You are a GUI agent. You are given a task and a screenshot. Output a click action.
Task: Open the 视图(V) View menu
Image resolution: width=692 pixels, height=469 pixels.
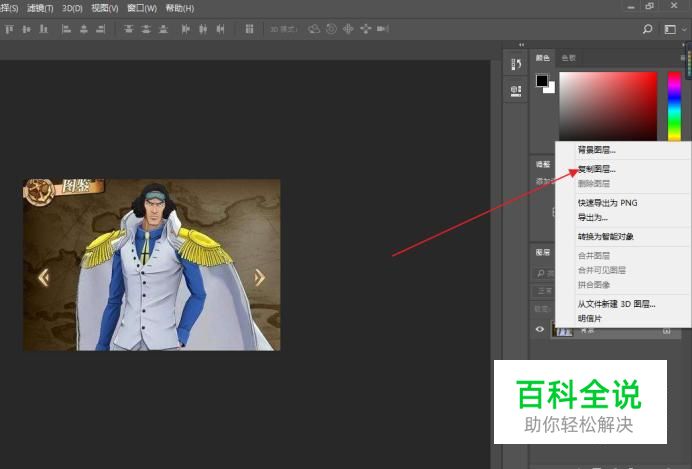click(105, 8)
